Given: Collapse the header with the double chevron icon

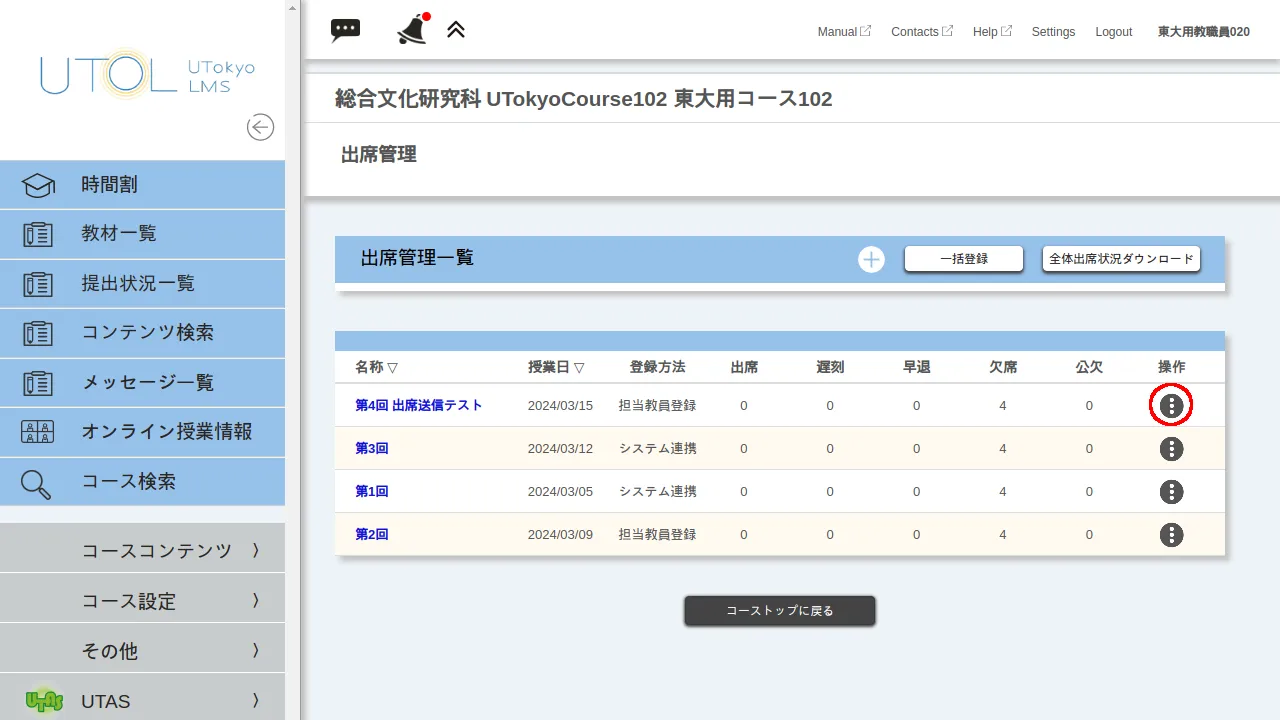Looking at the screenshot, I should click(456, 29).
